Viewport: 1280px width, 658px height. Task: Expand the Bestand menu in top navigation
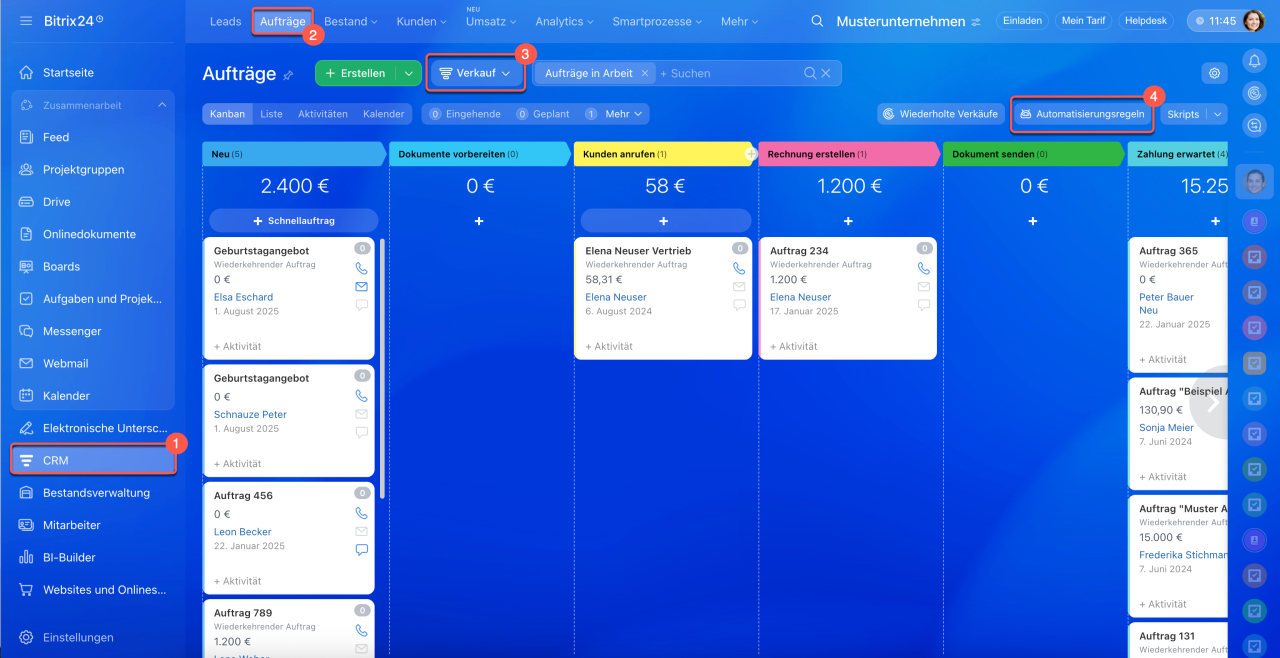[x=351, y=21]
